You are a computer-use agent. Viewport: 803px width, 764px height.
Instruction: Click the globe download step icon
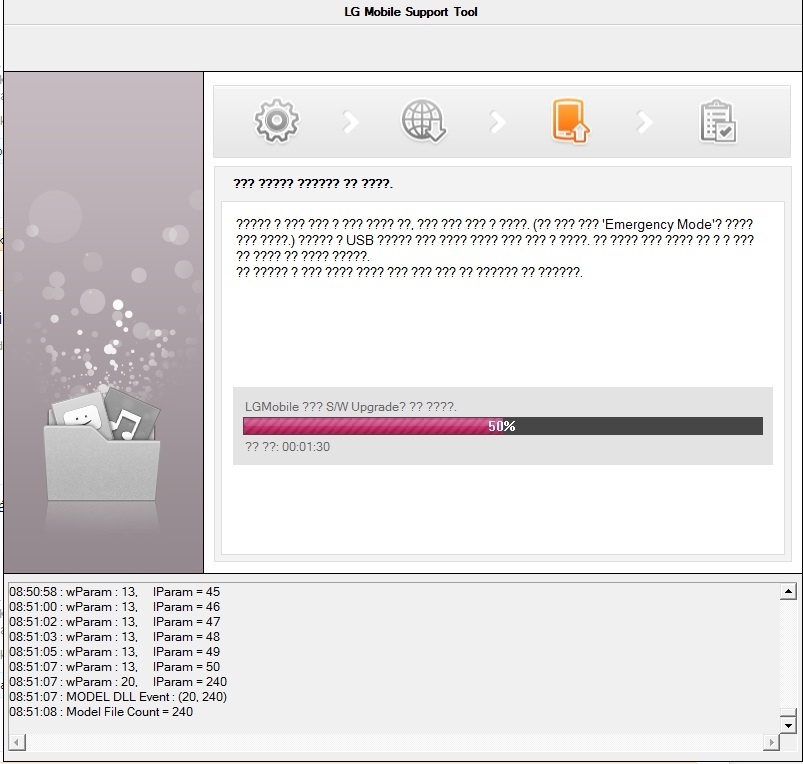423,121
